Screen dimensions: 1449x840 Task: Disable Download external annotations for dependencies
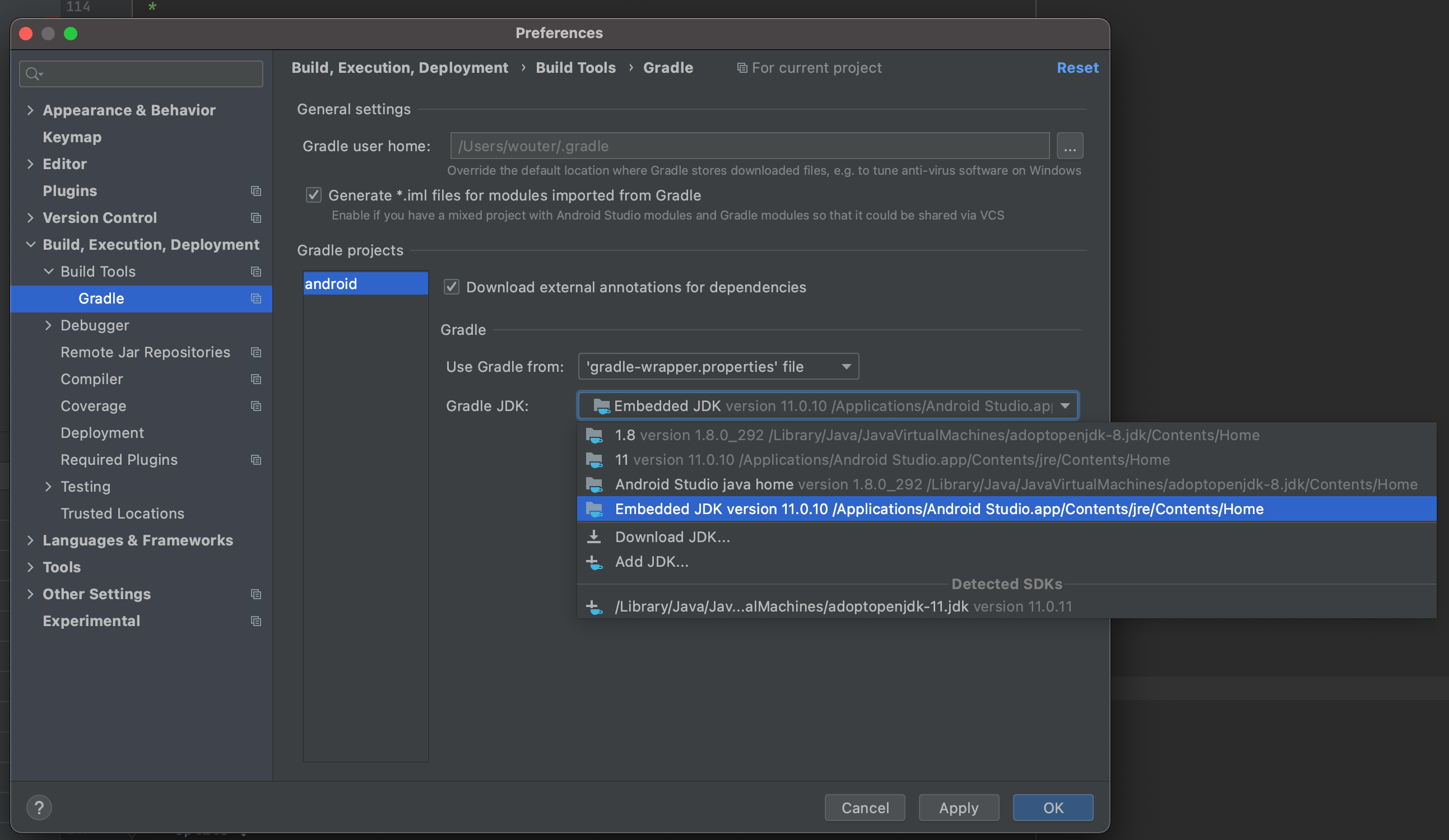point(452,287)
